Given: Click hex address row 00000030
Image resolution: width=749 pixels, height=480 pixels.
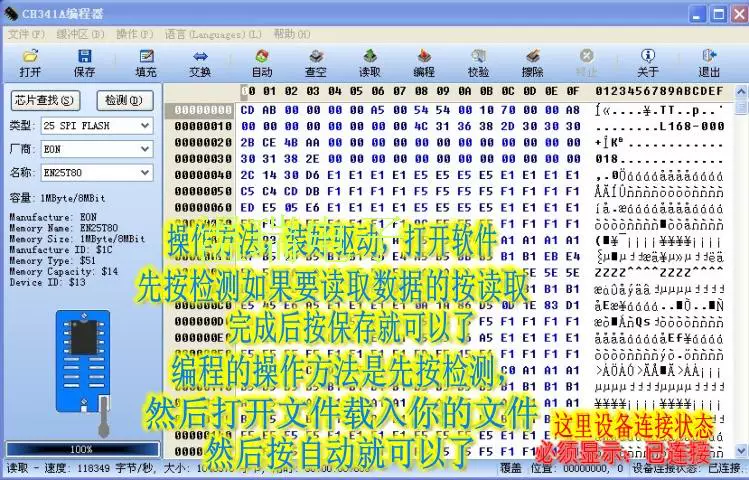Looking at the screenshot, I should point(203,159).
